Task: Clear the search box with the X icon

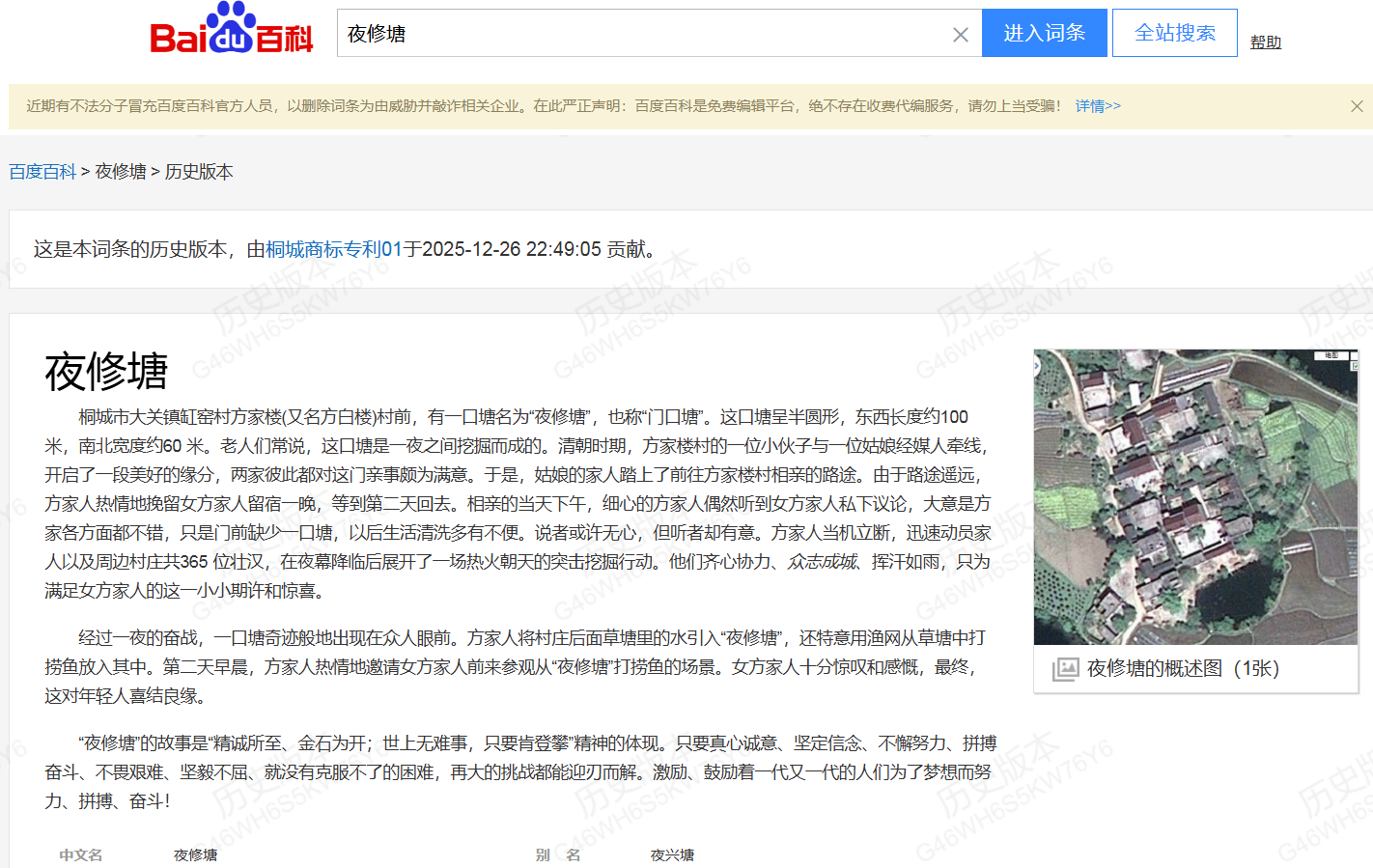Action: (x=960, y=35)
